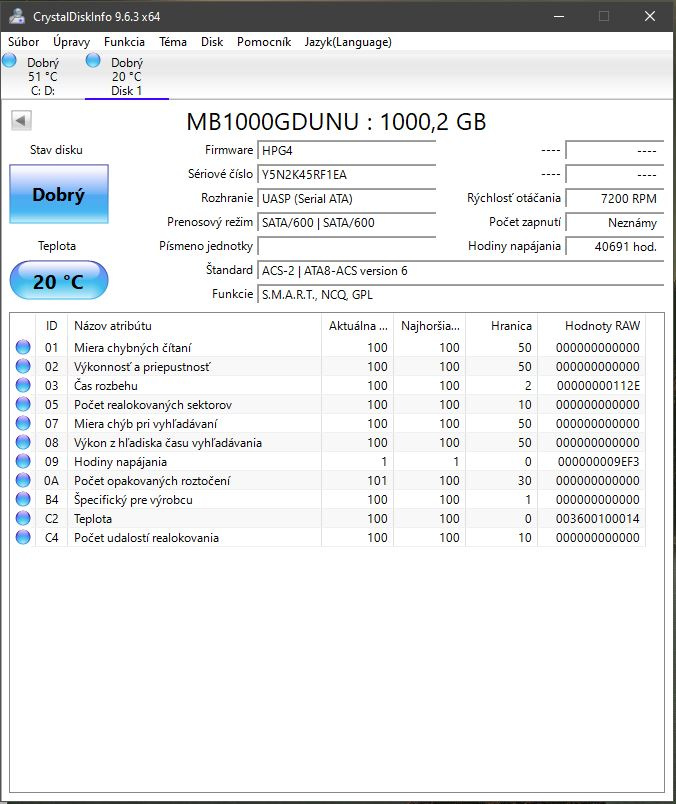
Task: Click the Najhoršia column header
Action: [430, 326]
